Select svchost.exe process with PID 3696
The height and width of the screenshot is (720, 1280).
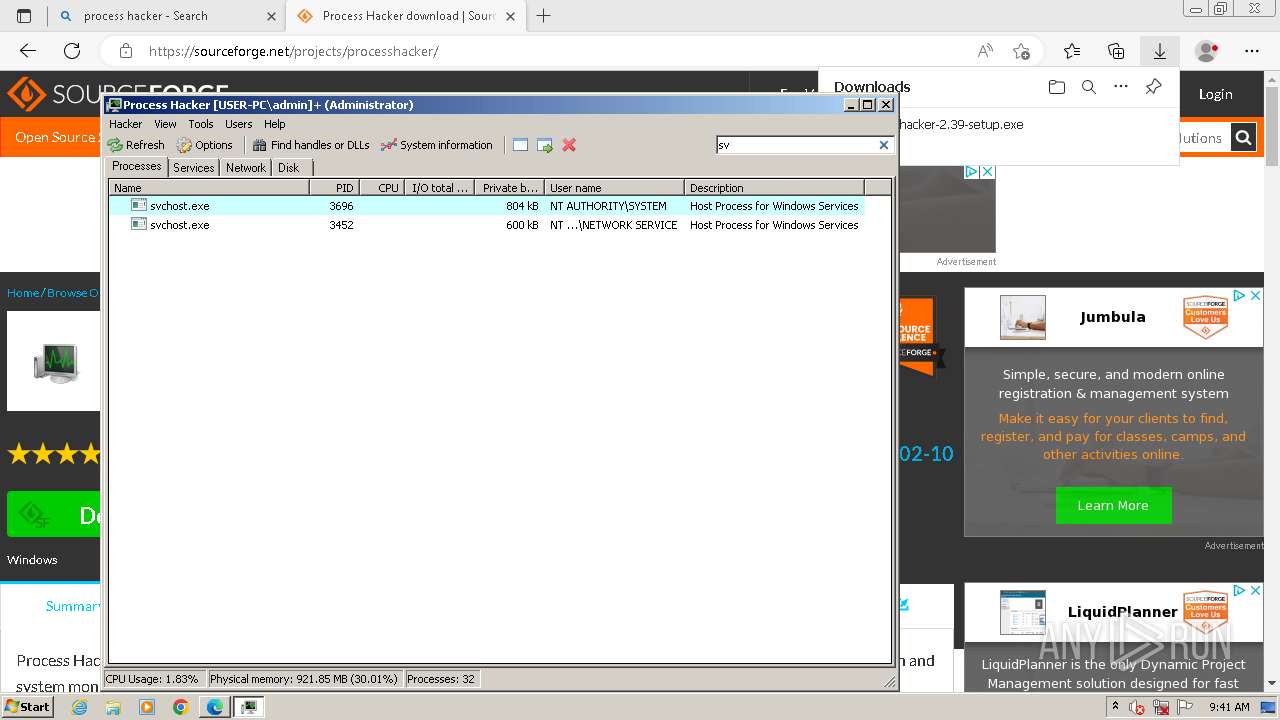point(486,206)
